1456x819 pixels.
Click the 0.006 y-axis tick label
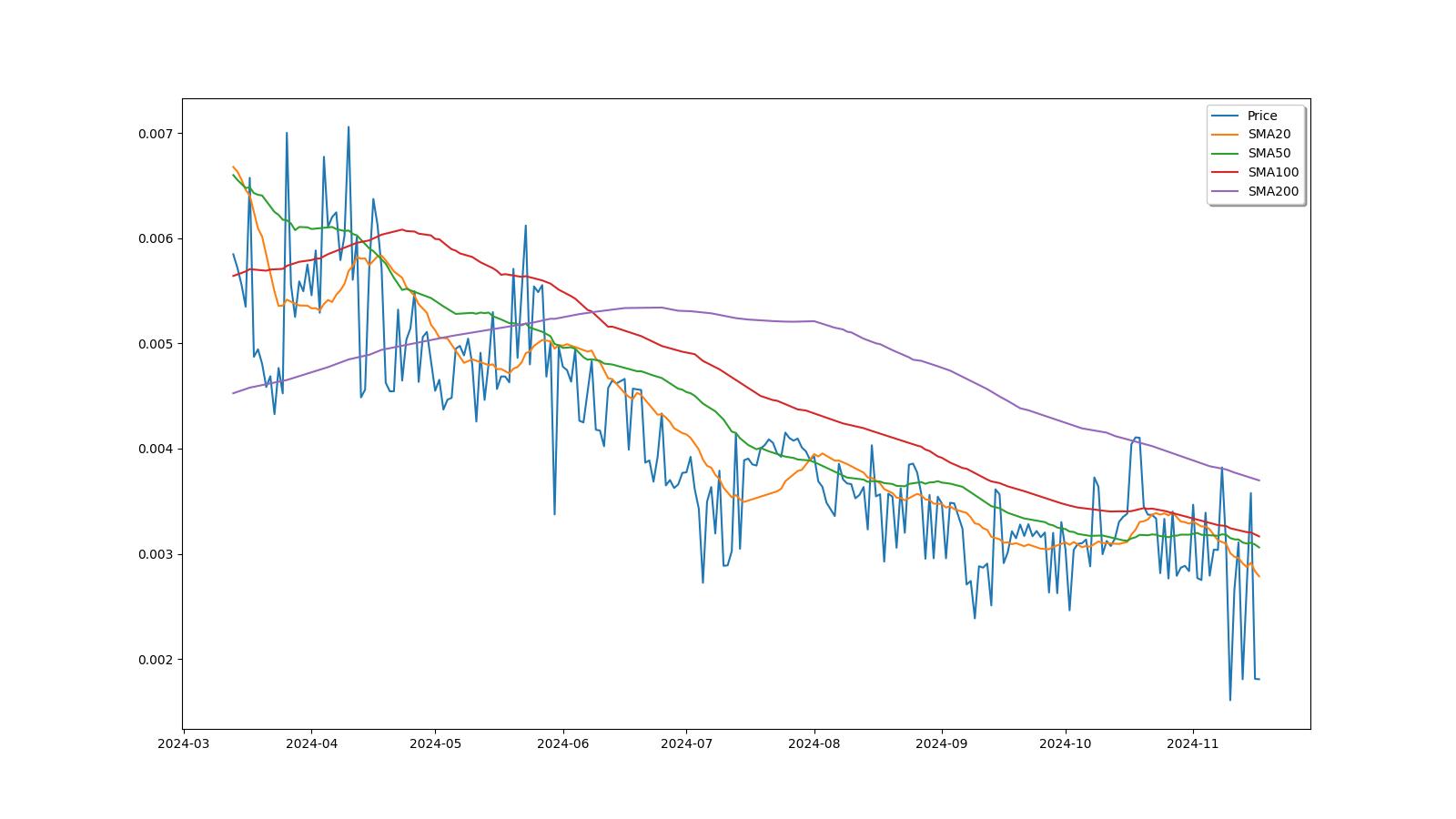point(155,239)
